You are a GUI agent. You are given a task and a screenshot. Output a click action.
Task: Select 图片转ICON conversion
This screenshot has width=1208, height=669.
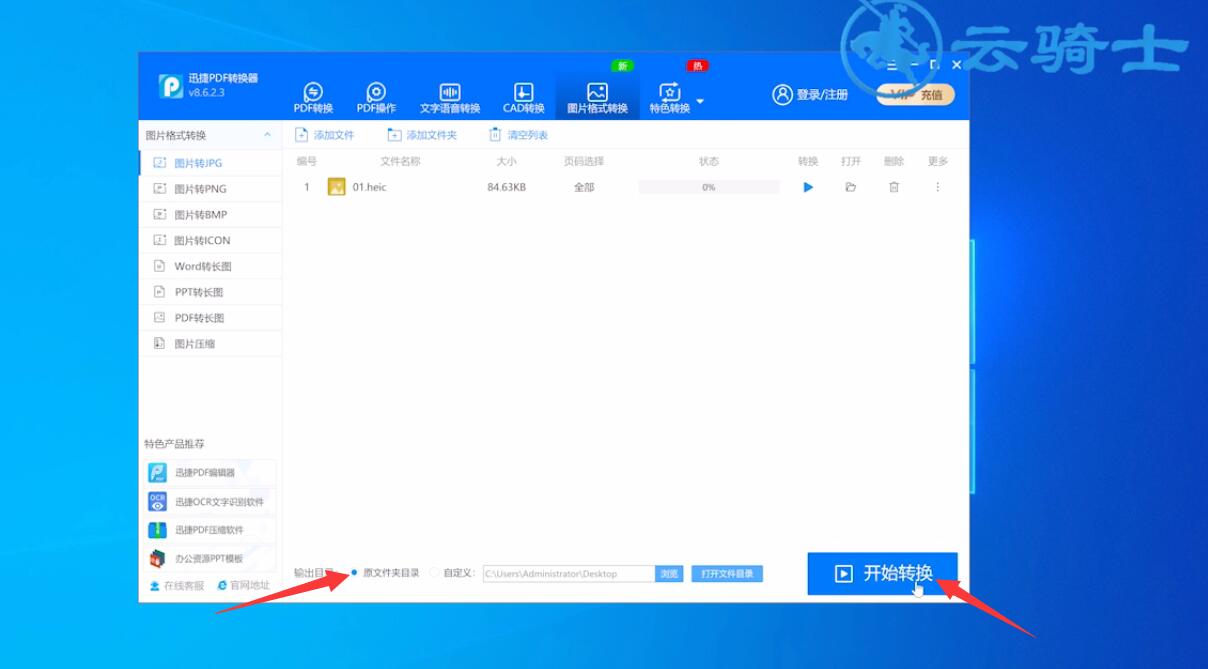210,241
